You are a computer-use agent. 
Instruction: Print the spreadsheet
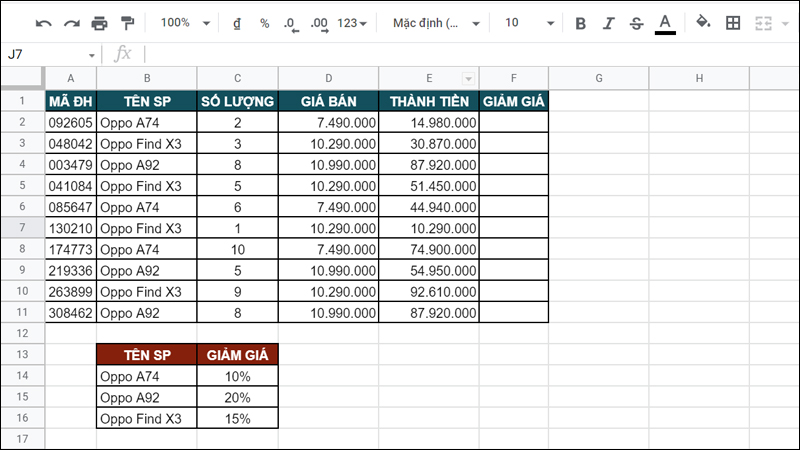click(99, 23)
